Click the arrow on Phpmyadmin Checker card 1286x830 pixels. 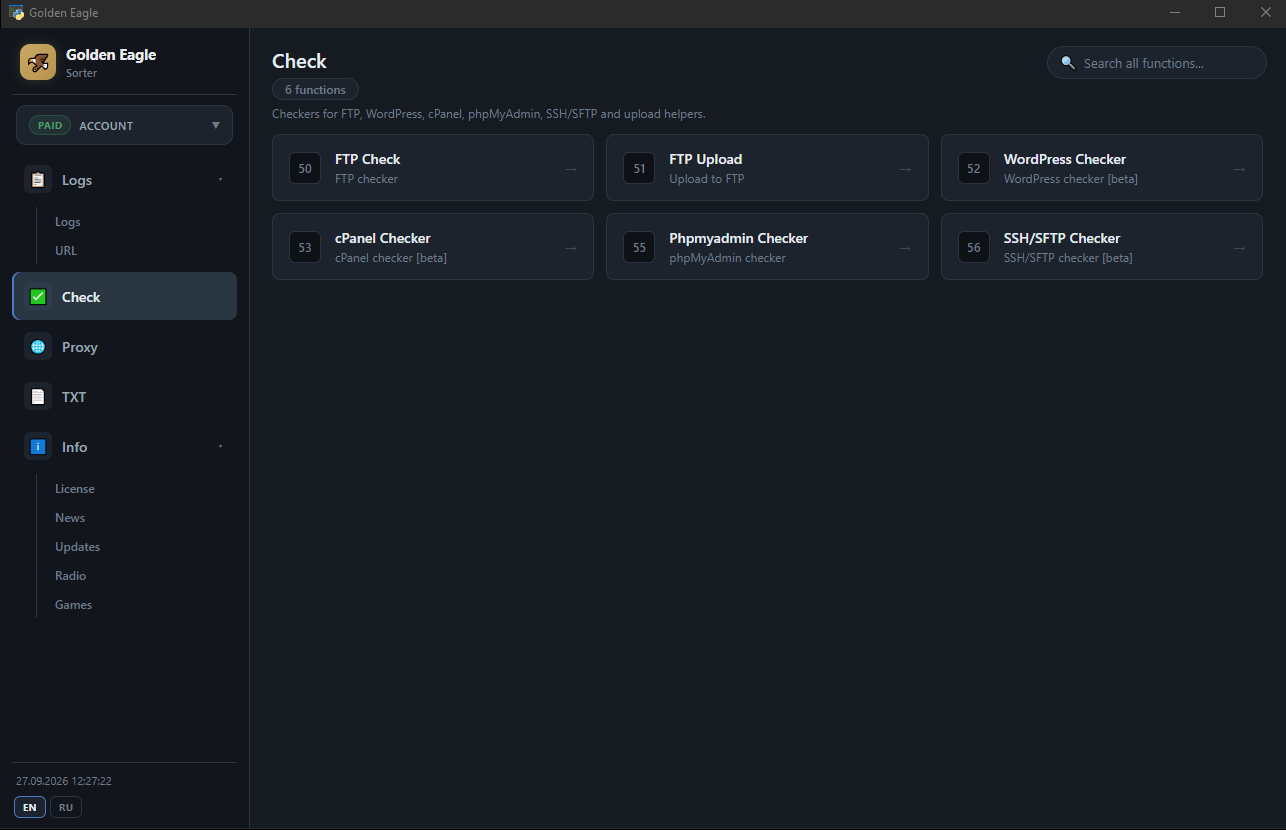coord(905,248)
